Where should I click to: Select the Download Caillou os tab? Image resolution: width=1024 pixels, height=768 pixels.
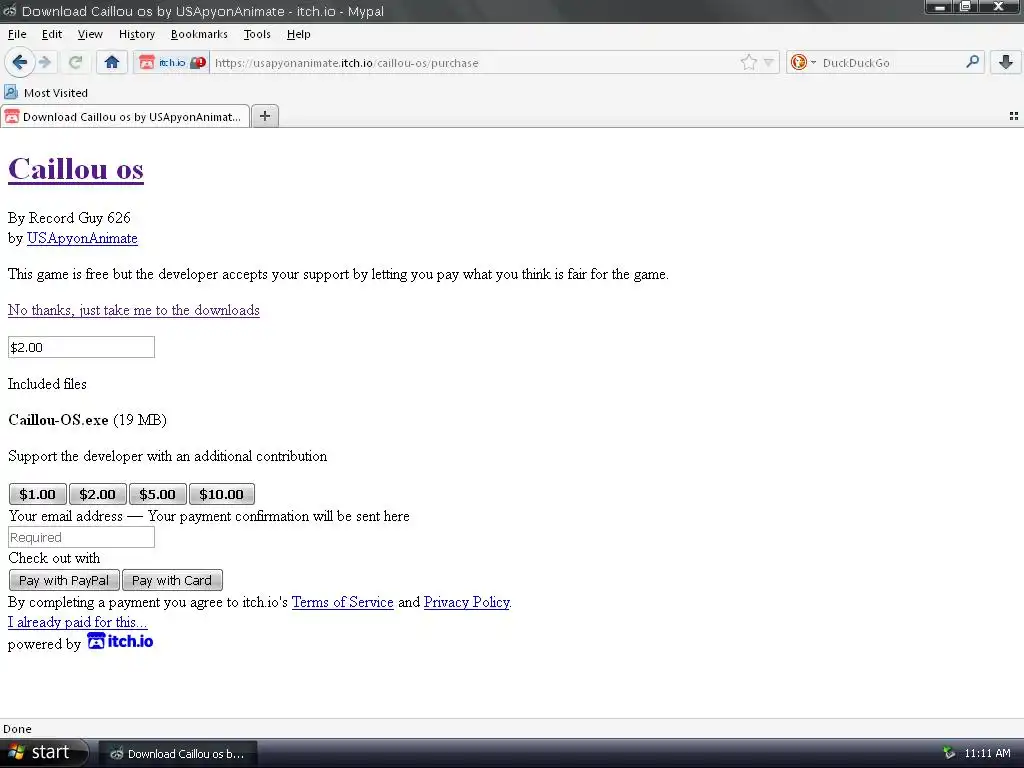click(x=125, y=116)
